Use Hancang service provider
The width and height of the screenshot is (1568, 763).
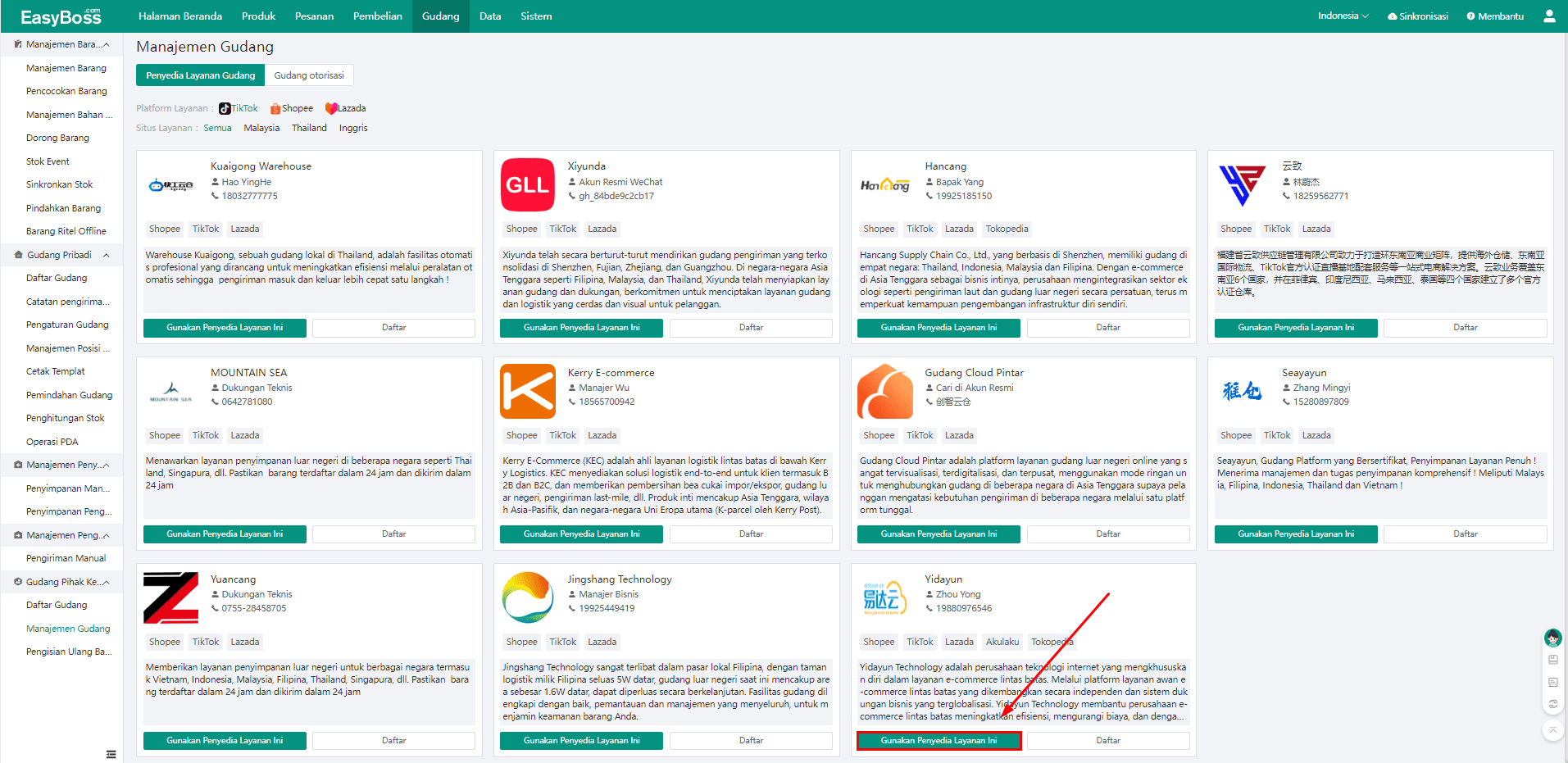(x=939, y=327)
